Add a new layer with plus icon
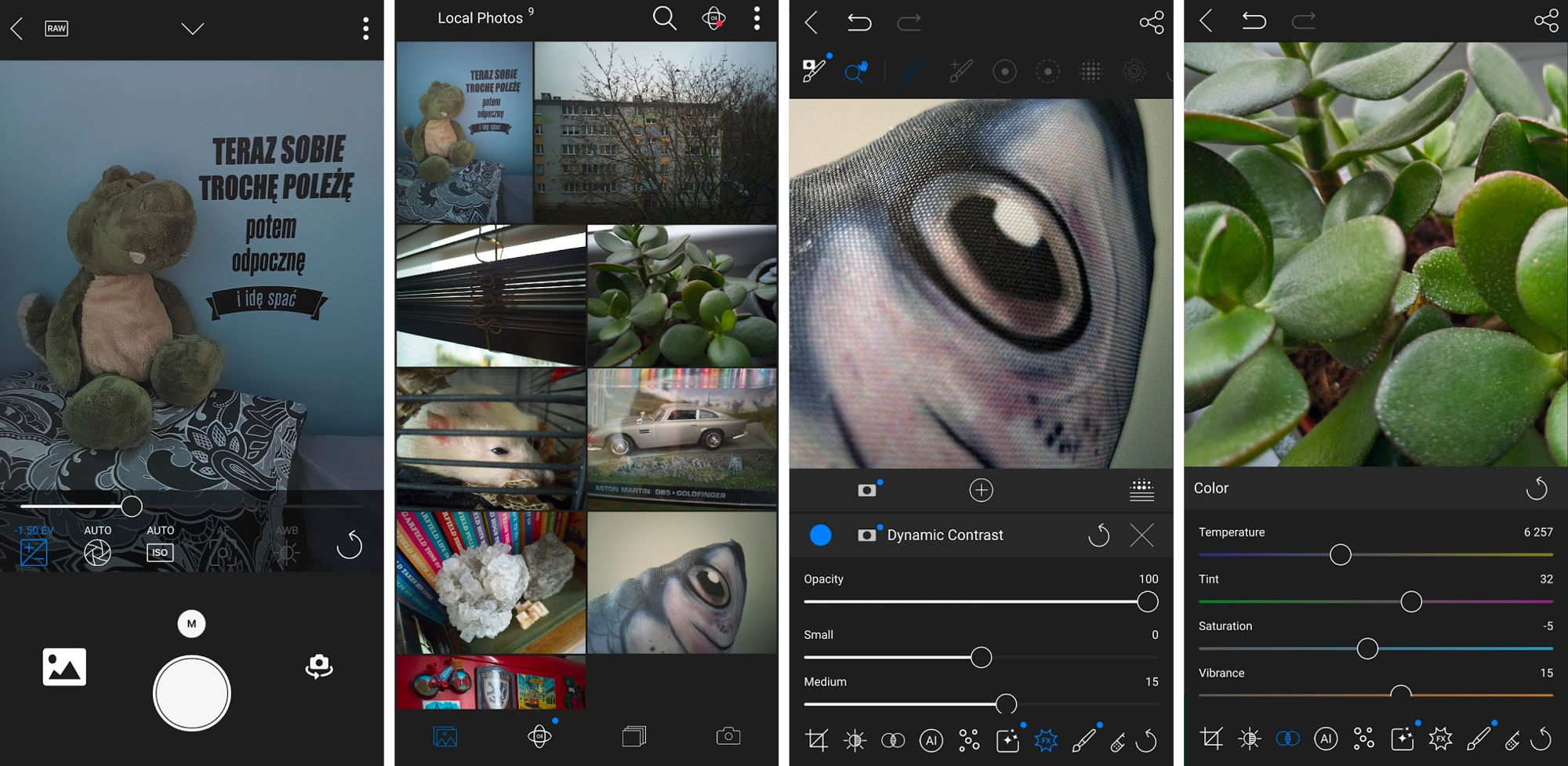 click(981, 490)
